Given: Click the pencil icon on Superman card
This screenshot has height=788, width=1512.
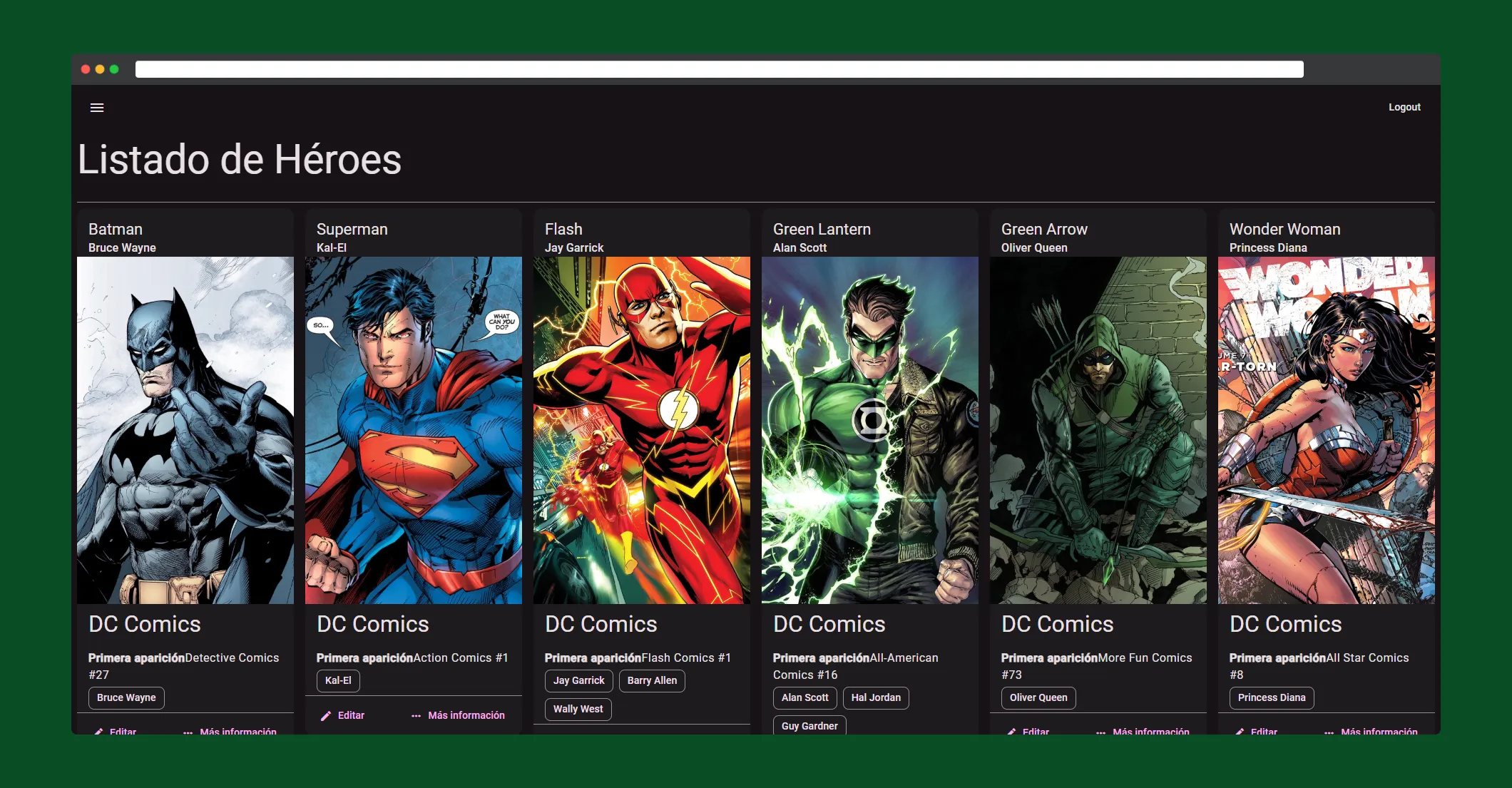Looking at the screenshot, I should pos(326,716).
